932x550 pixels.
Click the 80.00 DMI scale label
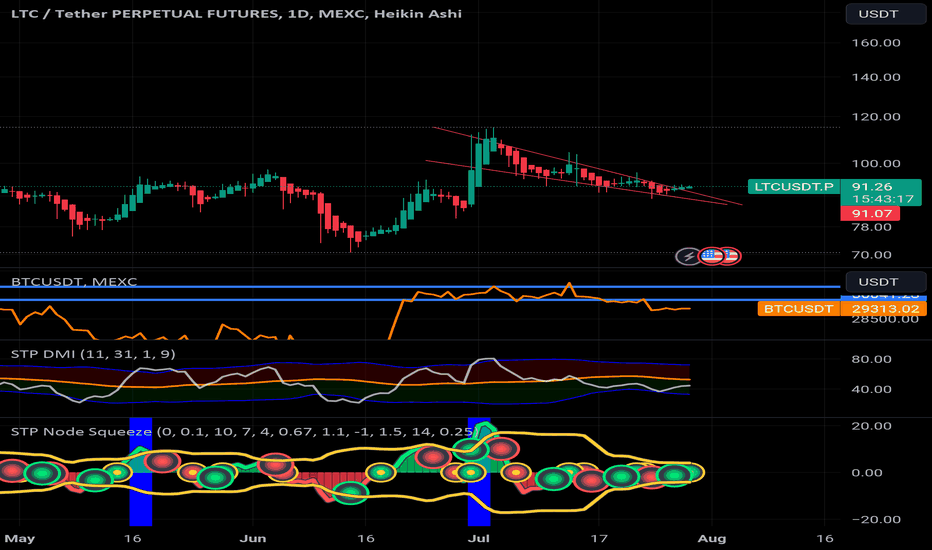click(871, 359)
